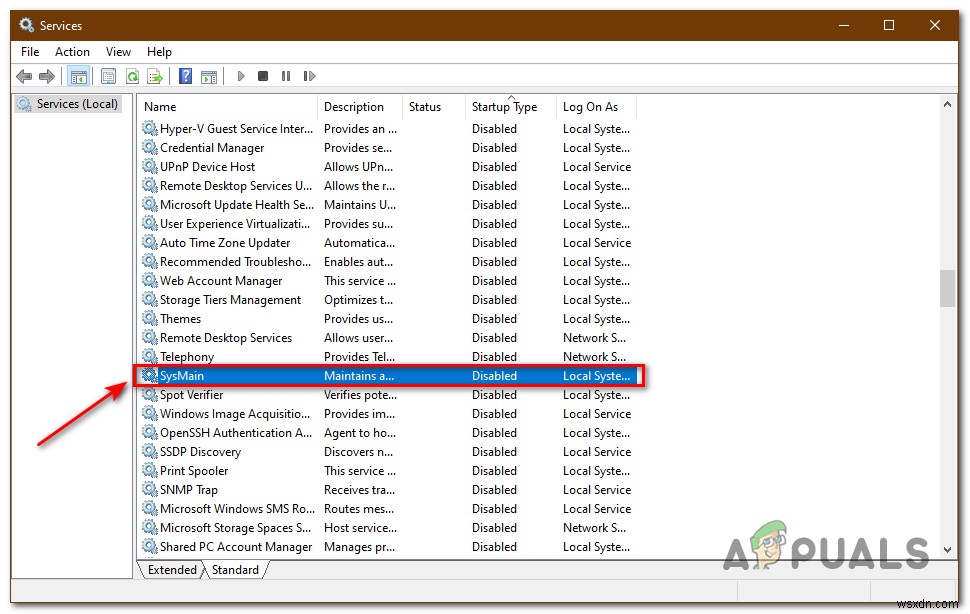Open the View menu
This screenshot has width=970, height=614.
[x=118, y=51]
